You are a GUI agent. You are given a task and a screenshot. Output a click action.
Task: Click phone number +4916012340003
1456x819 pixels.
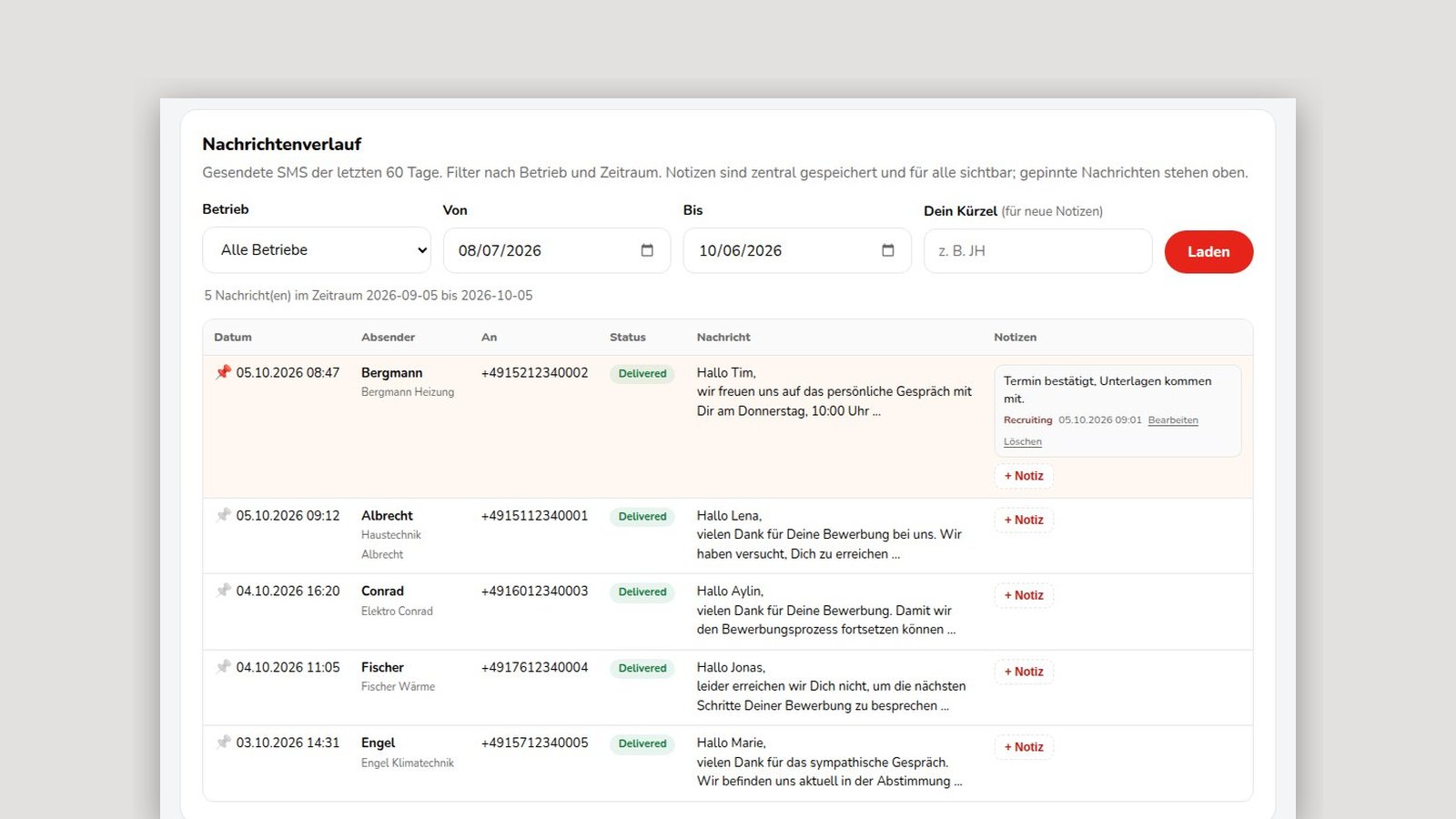534,591
